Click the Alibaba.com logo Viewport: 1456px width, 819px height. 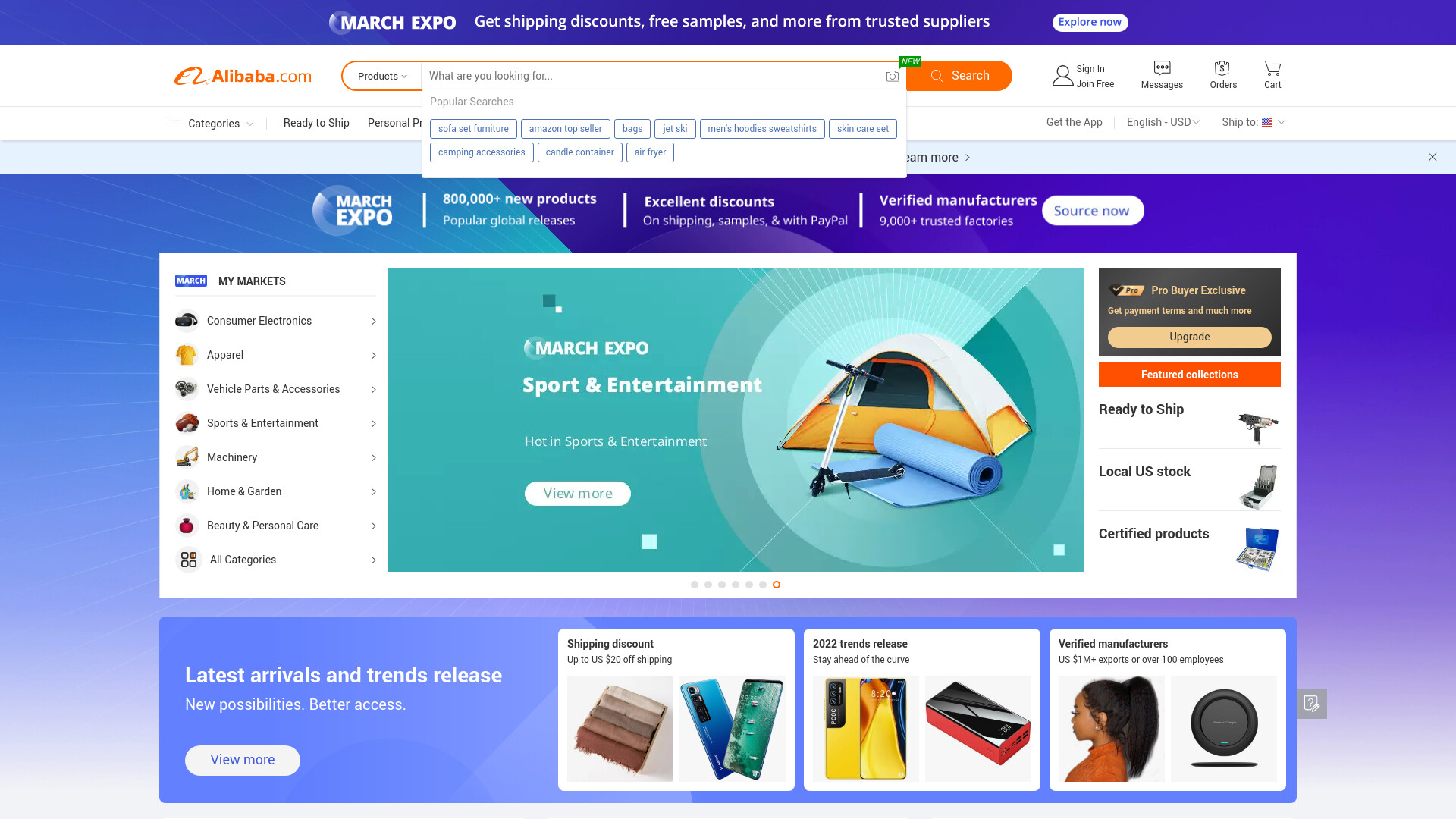tap(243, 76)
